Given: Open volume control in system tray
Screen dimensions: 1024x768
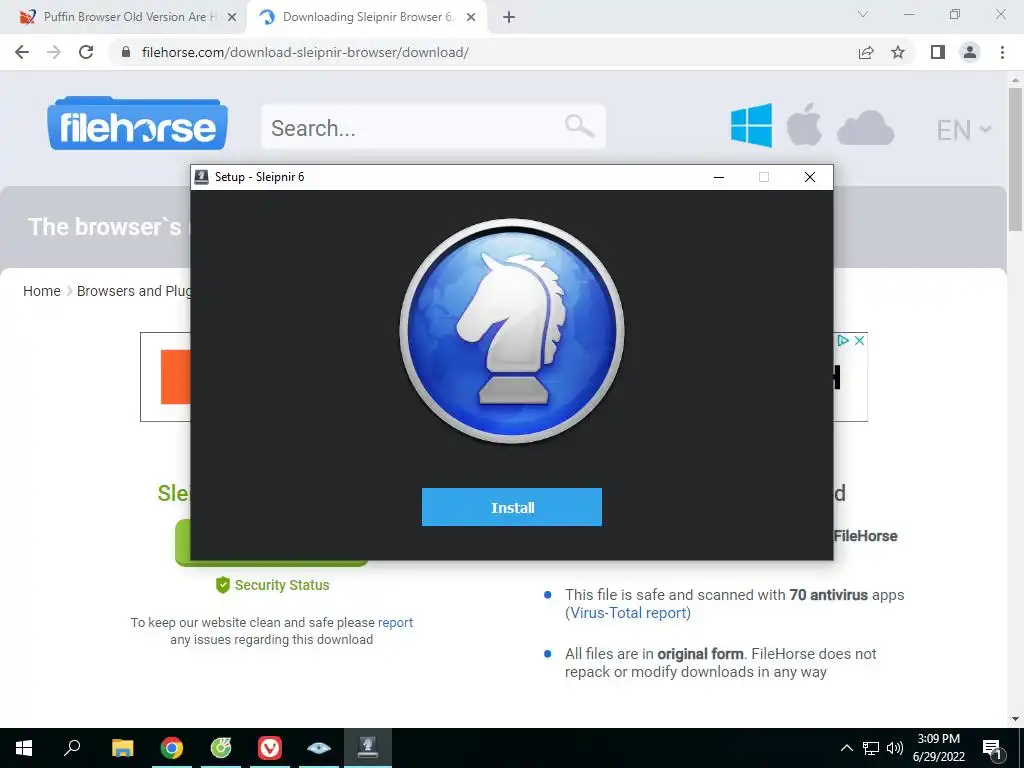Looking at the screenshot, I should [895, 748].
